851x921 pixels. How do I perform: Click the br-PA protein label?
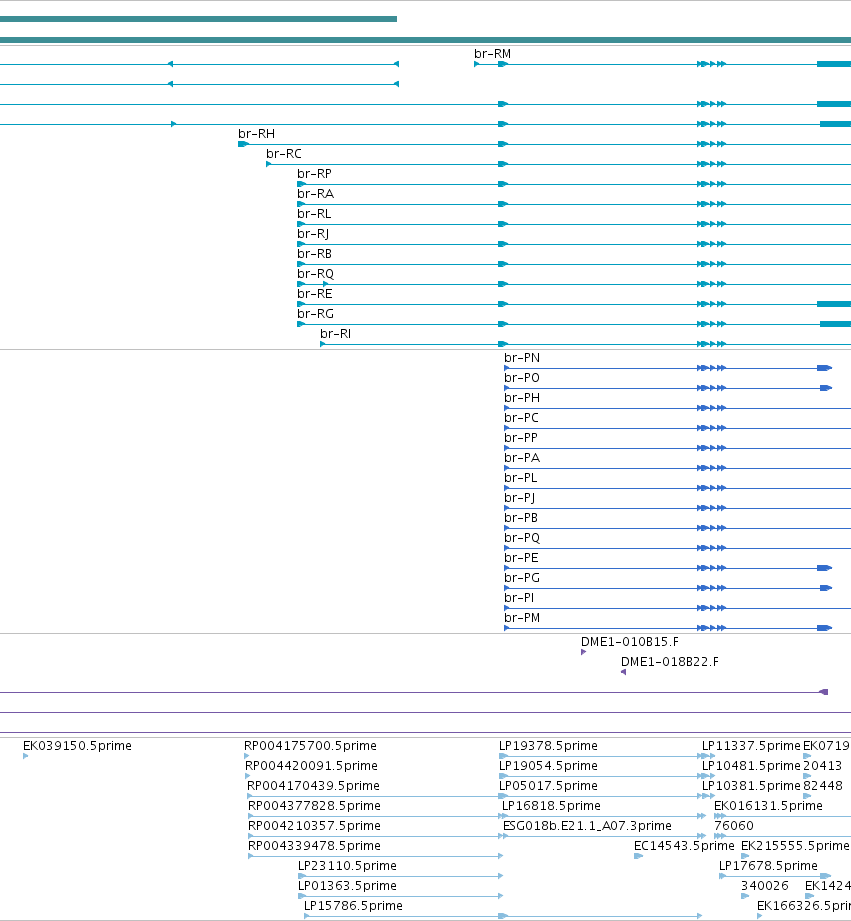point(522,457)
